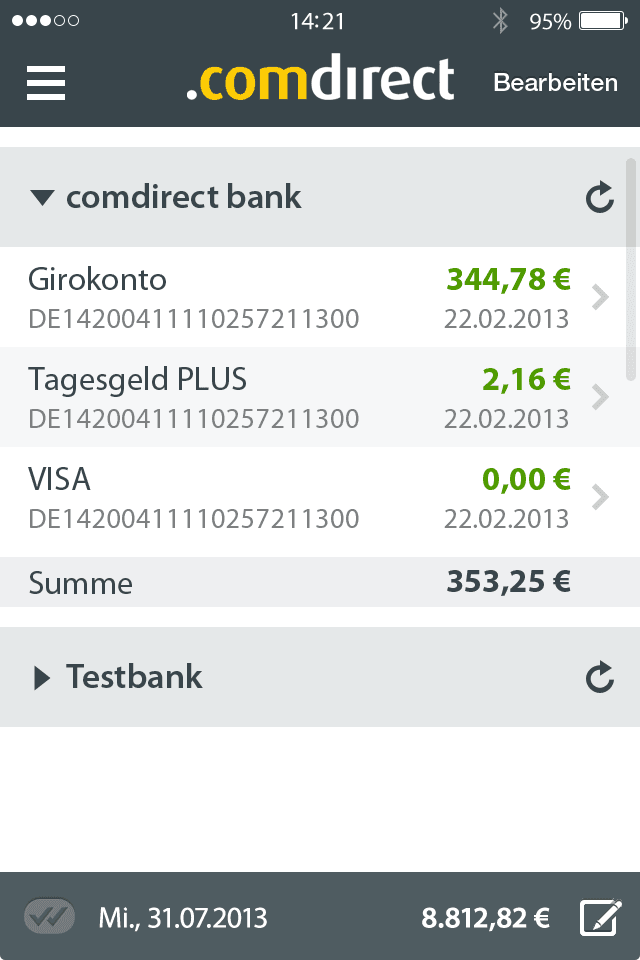The height and width of the screenshot is (960, 640).
Task: Tap Bearbeiten to edit accounts
Action: [555, 84]
